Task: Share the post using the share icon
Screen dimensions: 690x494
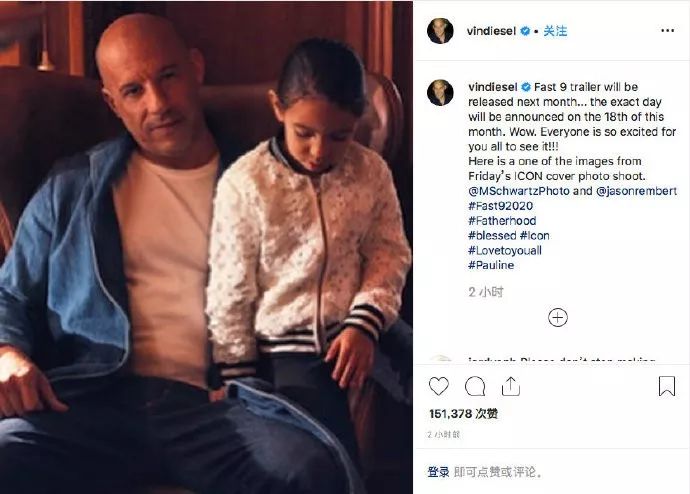Action: click(510, 386)
